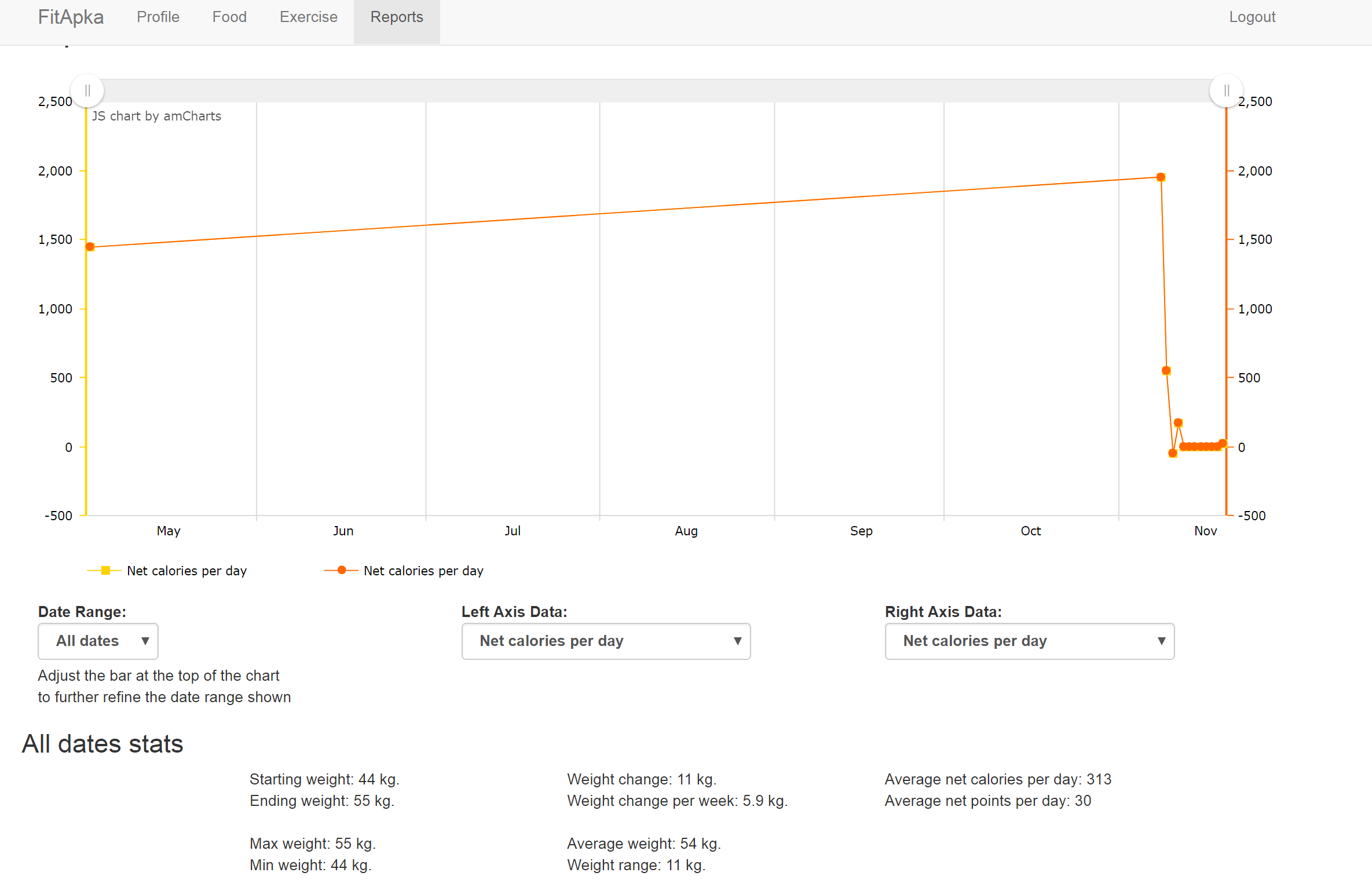The width and height of the screenshot is (1372, 887).
Task: Expand the Left Axis Data dropdown
Action: 606,641
